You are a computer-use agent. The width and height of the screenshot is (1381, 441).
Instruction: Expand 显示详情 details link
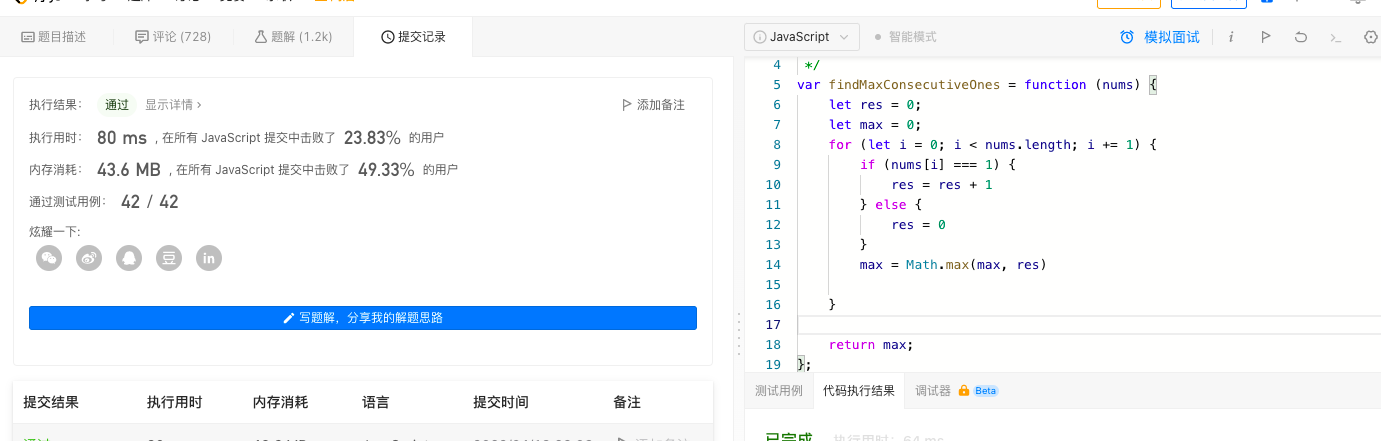(173, 104)
